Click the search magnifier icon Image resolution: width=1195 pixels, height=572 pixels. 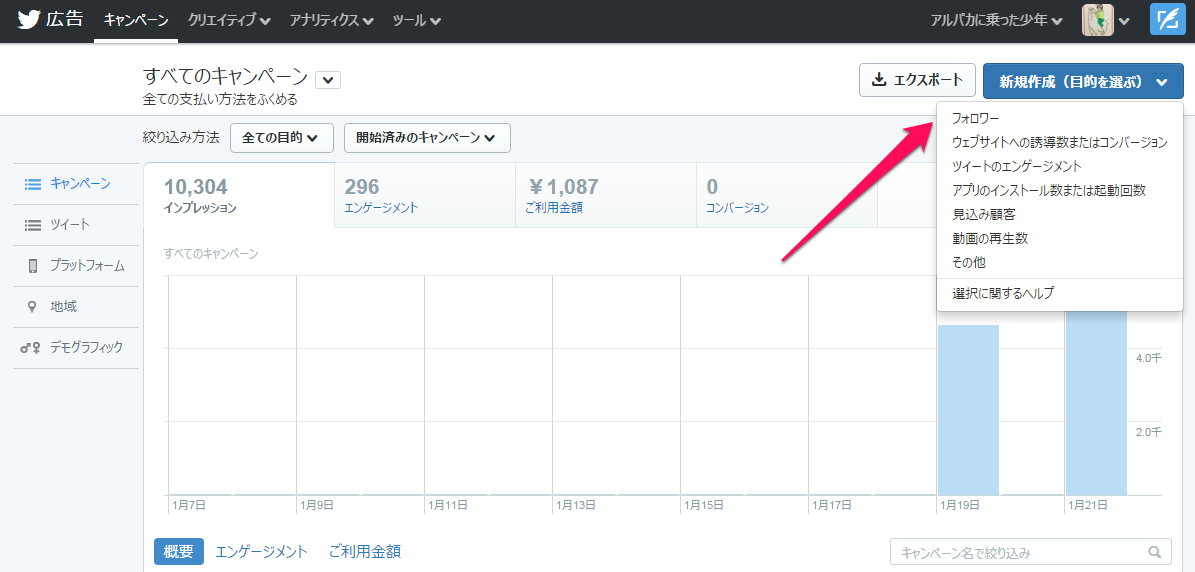coord(1156,552)
